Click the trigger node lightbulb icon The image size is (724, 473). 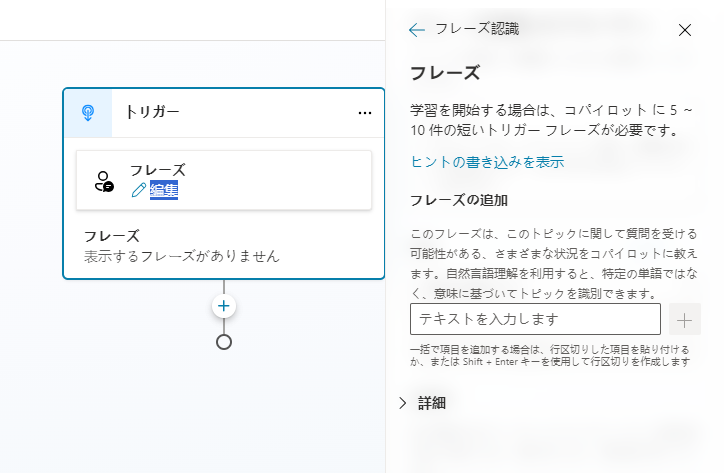pos(88,113)
